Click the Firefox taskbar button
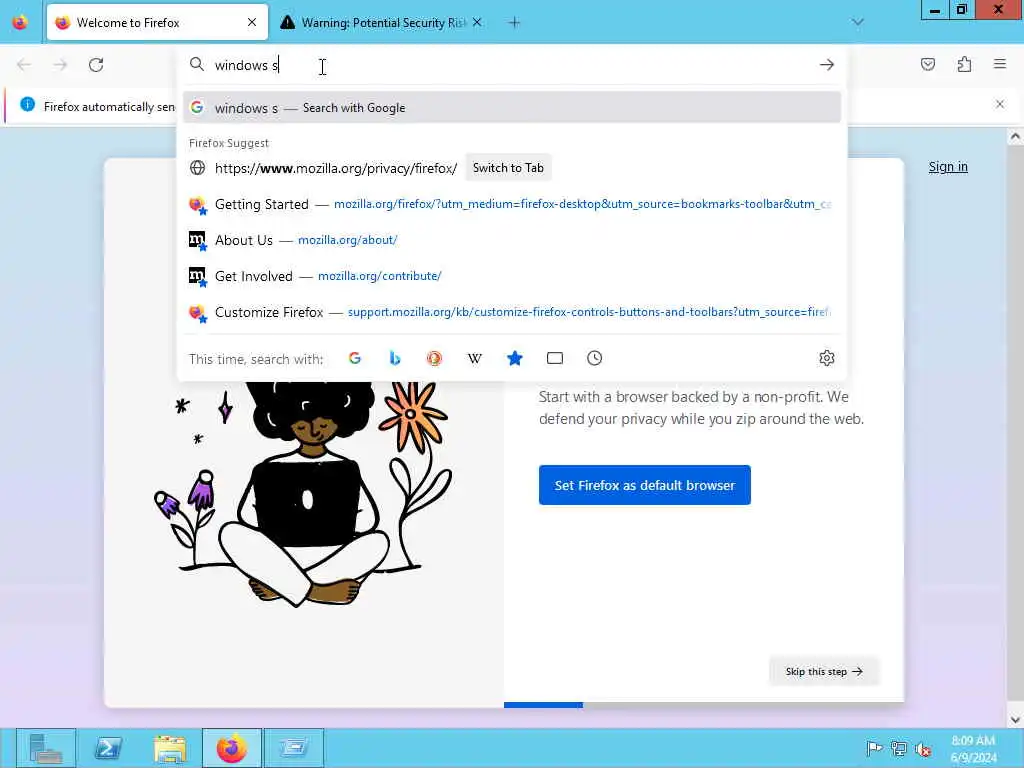 pos(232,748)
